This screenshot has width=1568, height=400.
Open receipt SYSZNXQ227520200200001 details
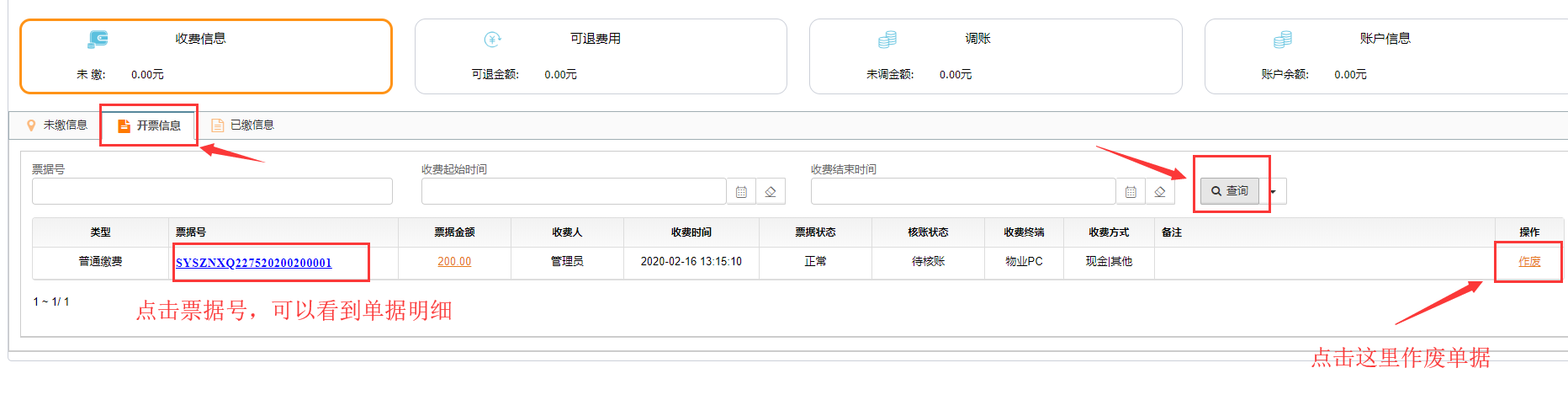(x=253, y=263)
